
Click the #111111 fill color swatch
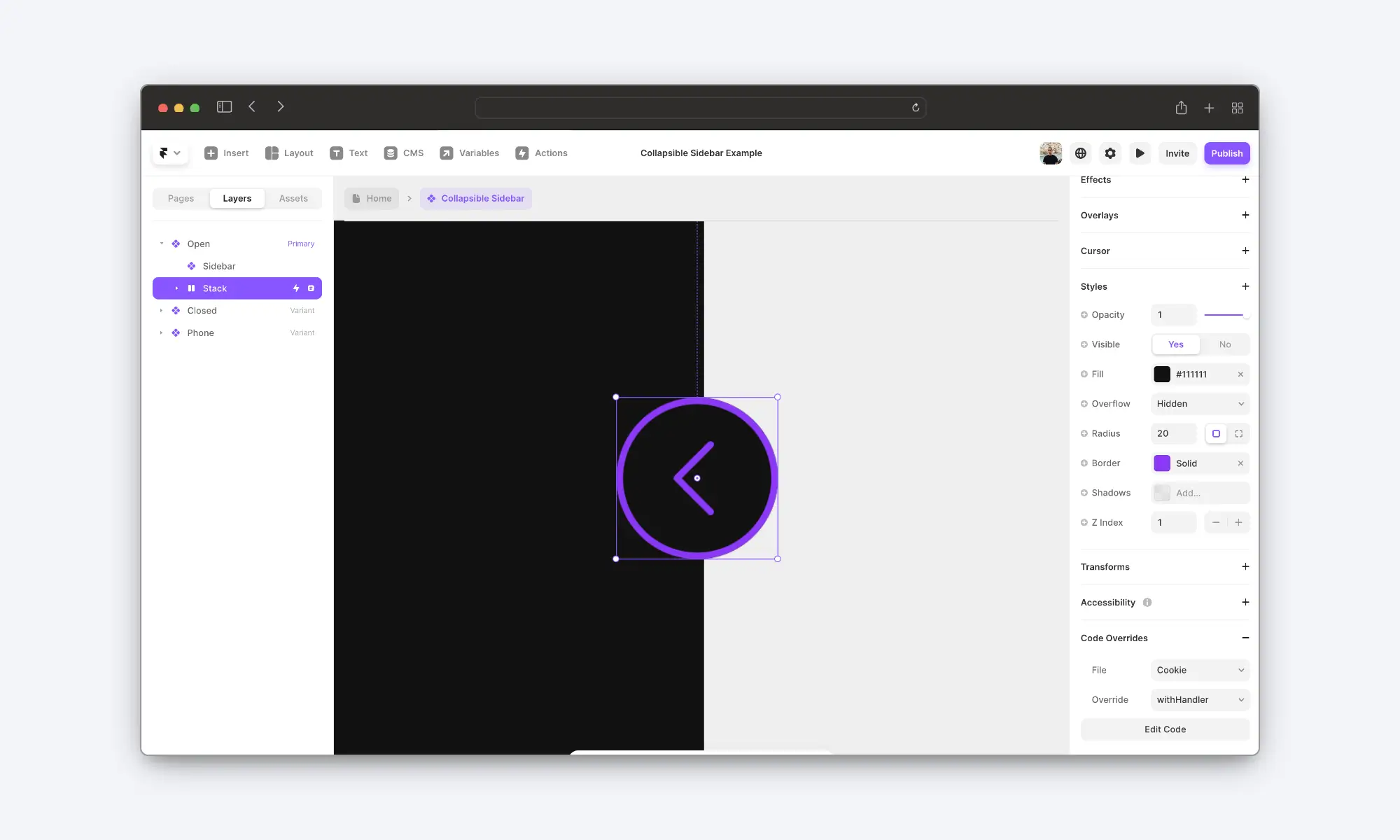[1162, 374]
